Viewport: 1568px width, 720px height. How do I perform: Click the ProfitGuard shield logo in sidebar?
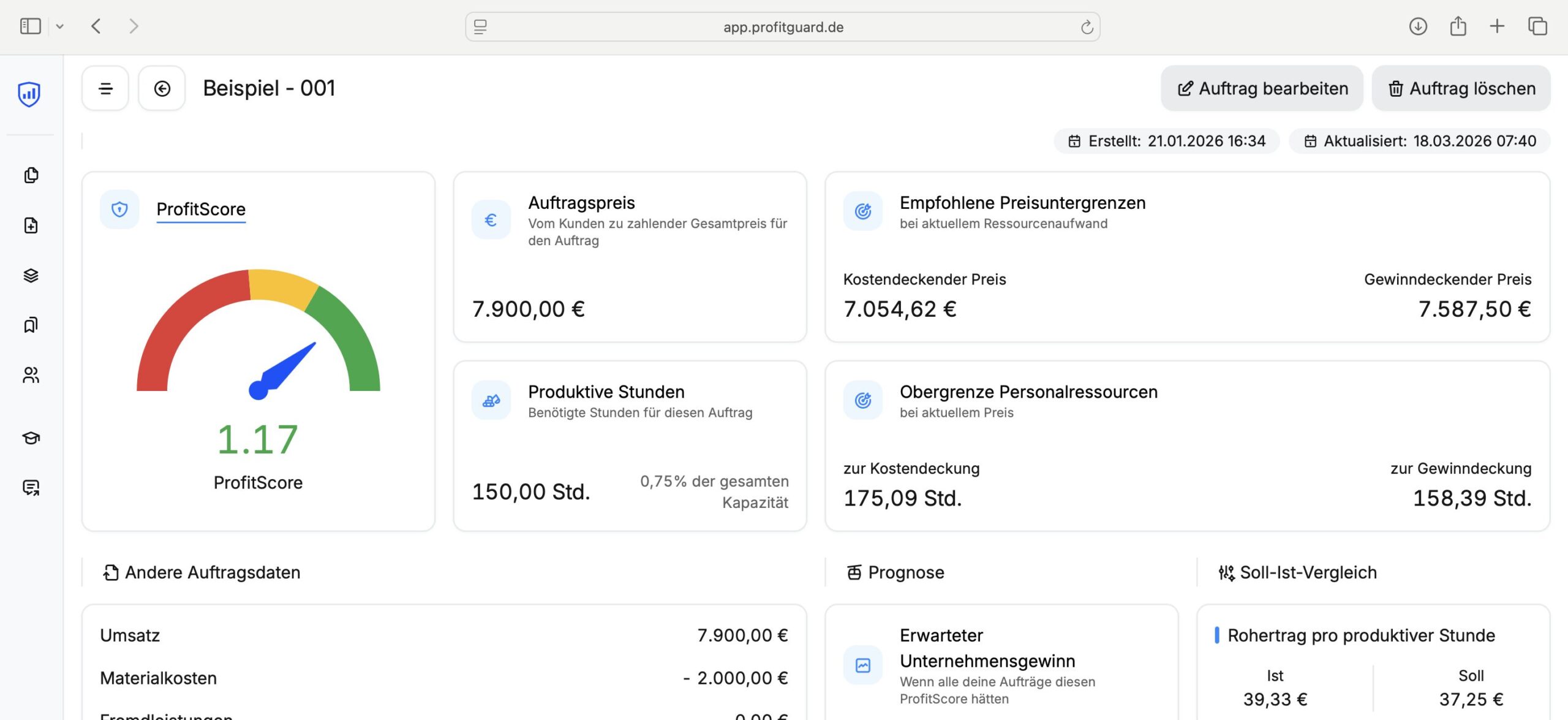(x=29, y=94)
